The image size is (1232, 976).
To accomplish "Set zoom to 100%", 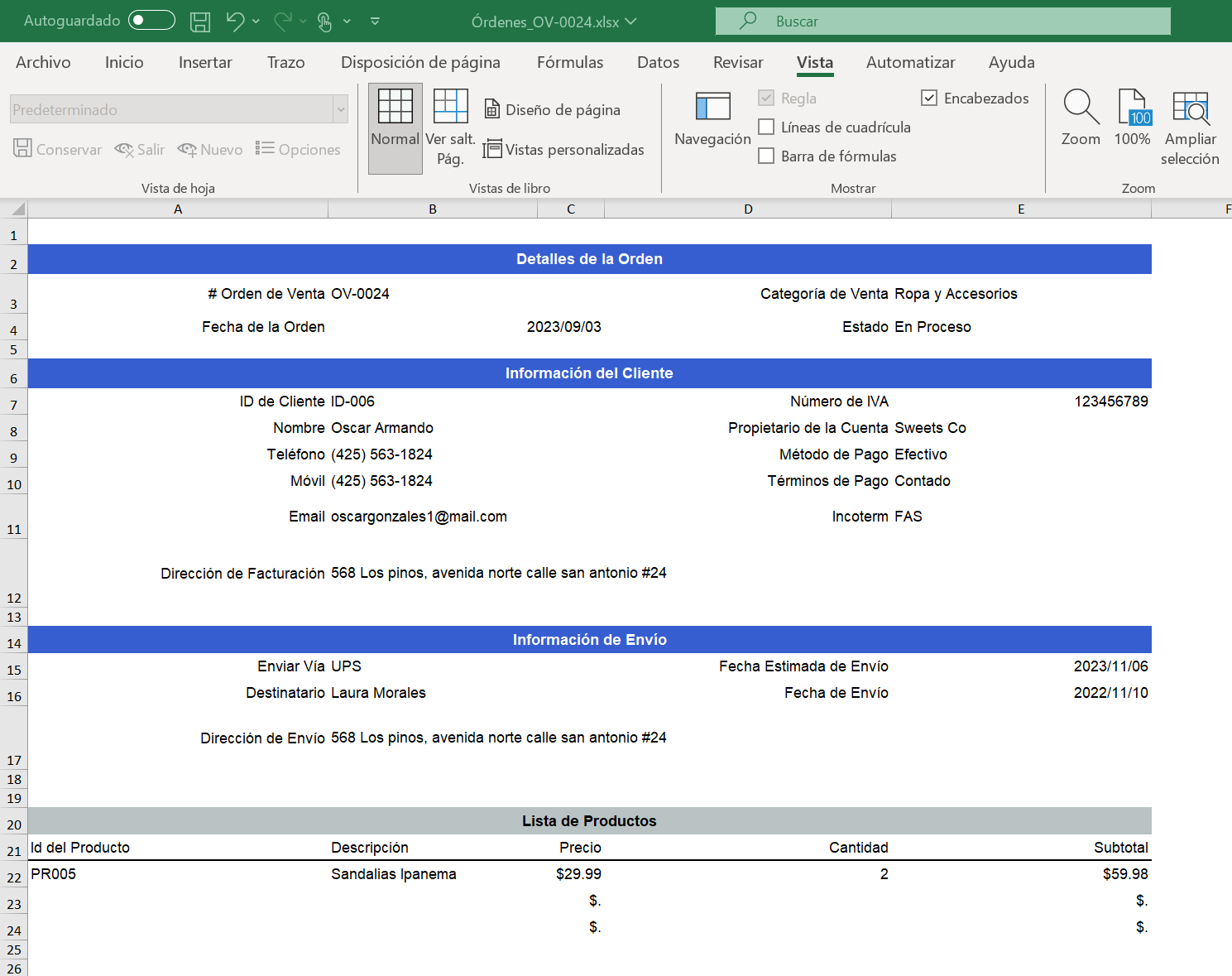I will (1132, 118).
